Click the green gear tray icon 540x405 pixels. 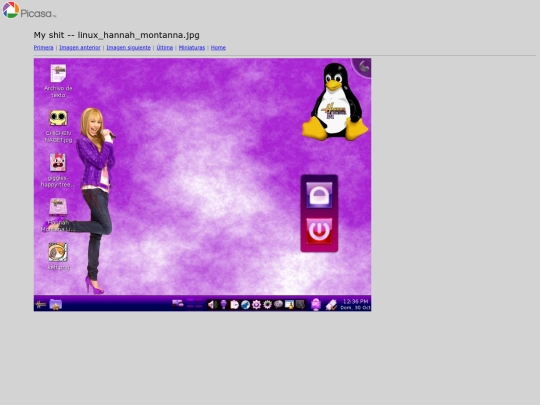tap(267, 304)
